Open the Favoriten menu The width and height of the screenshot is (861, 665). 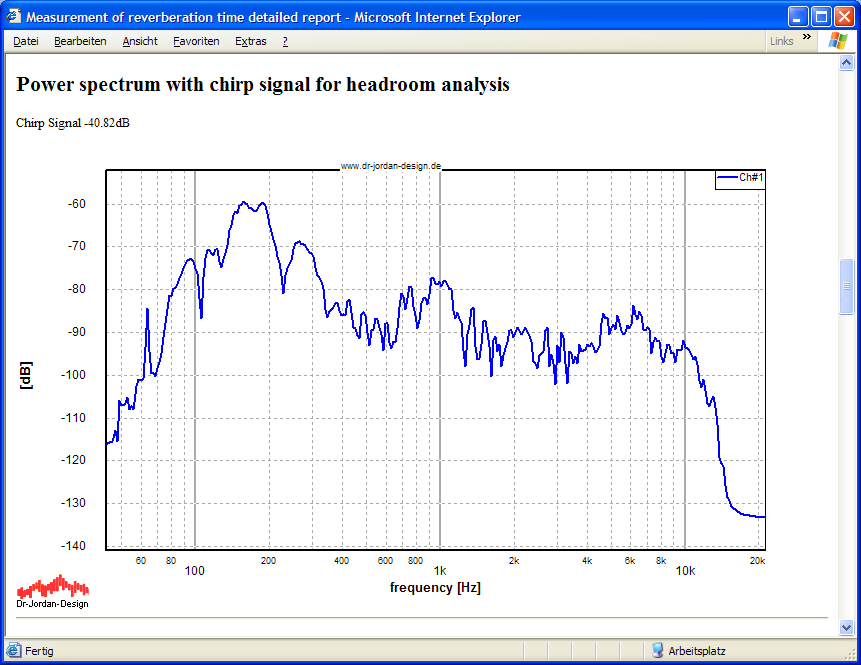(196, 41)
